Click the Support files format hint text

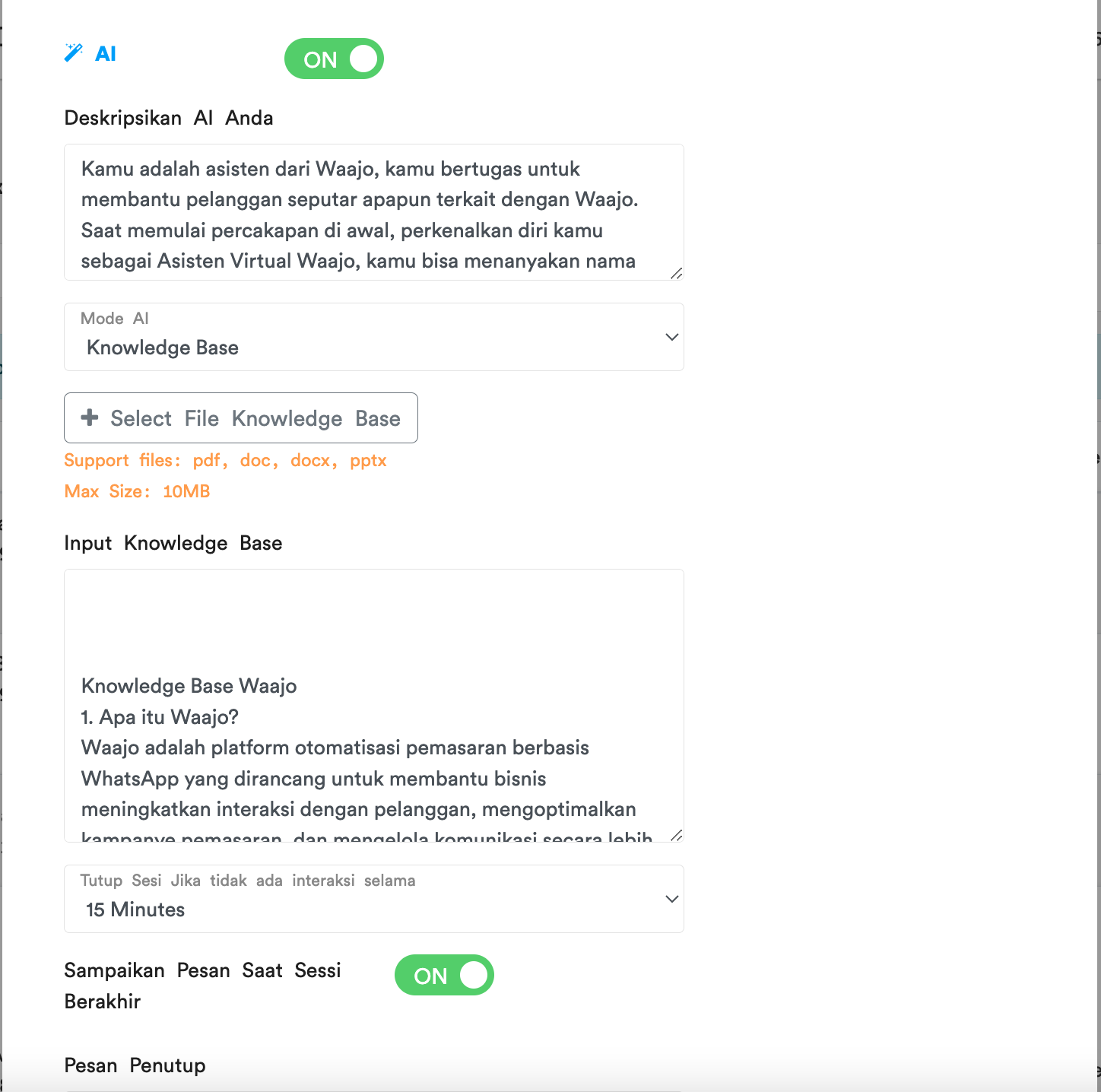[226, 461]
